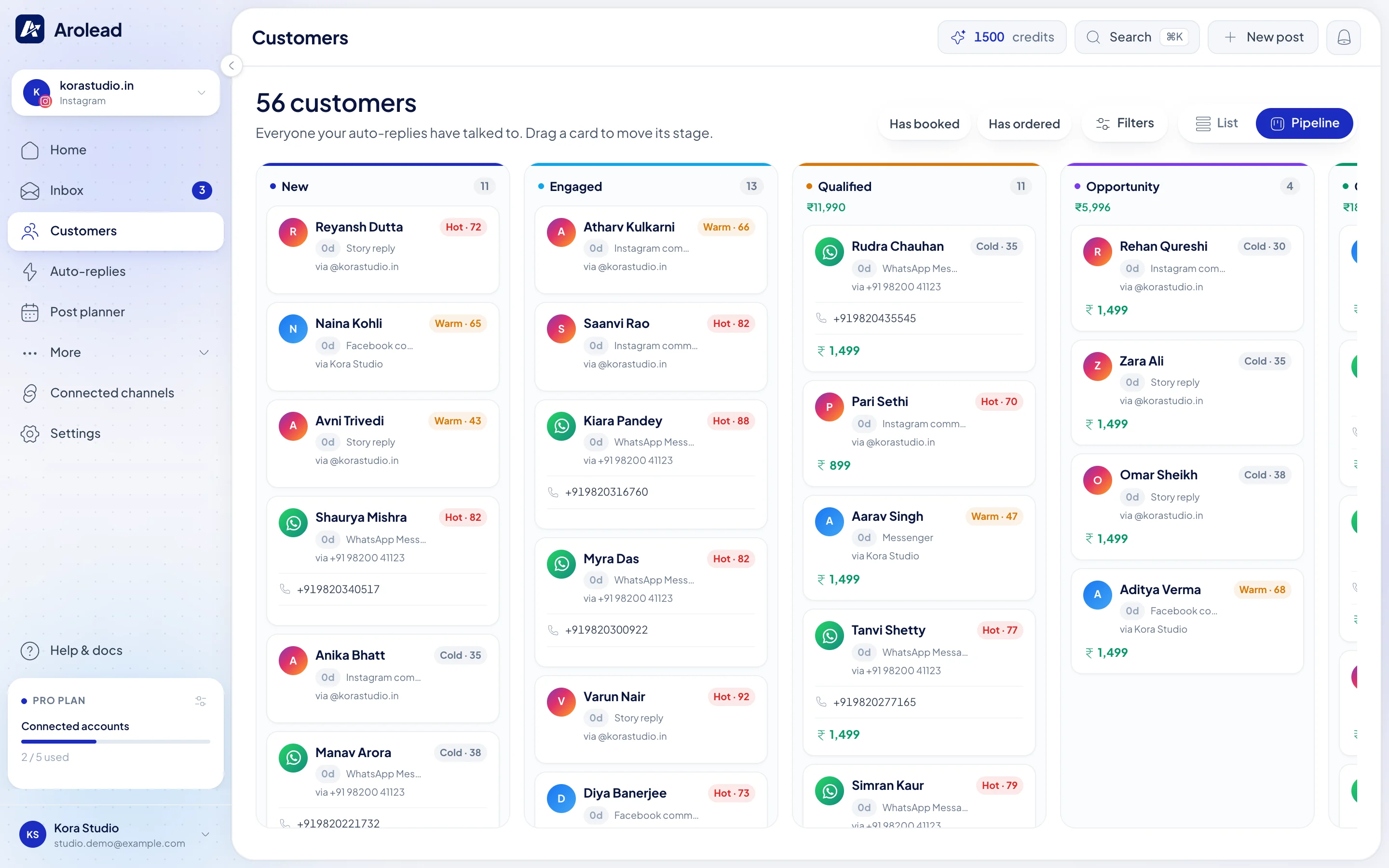Click phone icon beside +919820435545

[821, 318]
